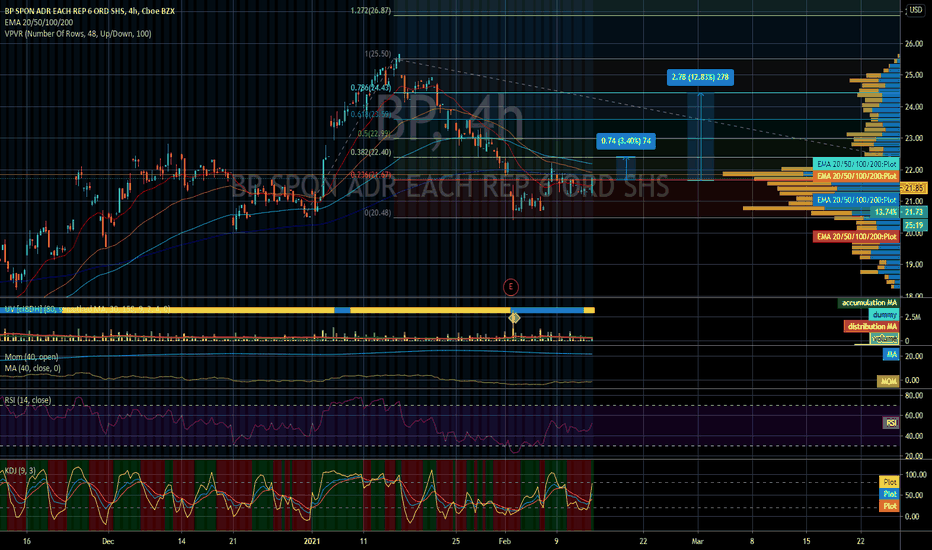Click the 25:19 bar countdown tag

click(914, 225)
